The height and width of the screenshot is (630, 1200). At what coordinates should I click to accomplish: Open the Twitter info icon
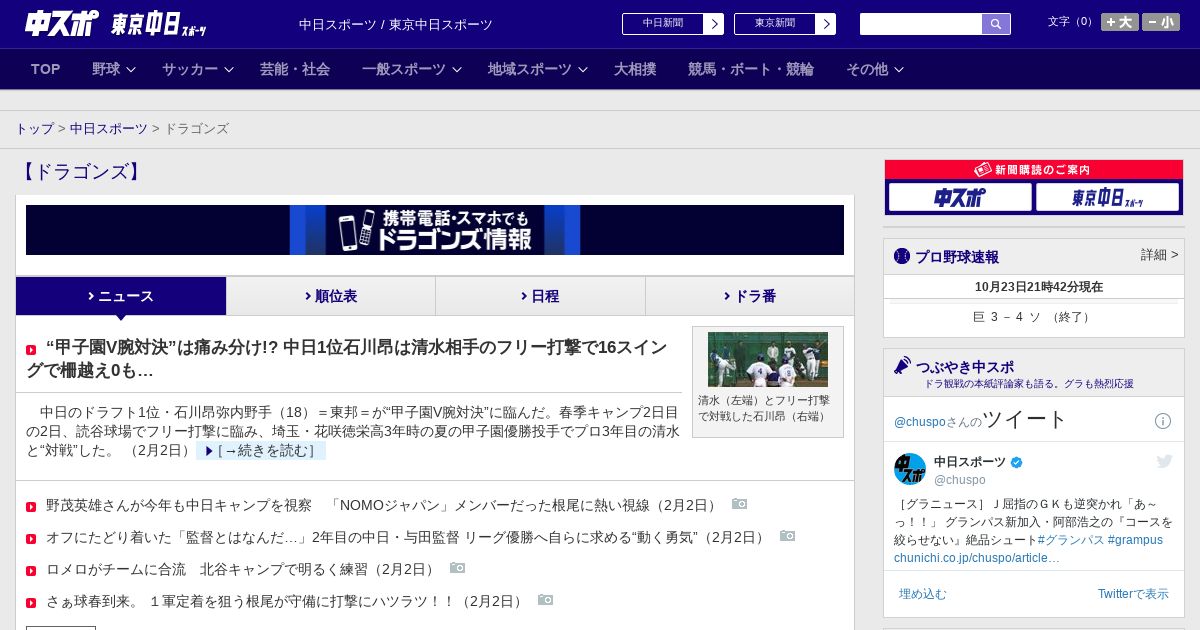(x=1163, y=421)
